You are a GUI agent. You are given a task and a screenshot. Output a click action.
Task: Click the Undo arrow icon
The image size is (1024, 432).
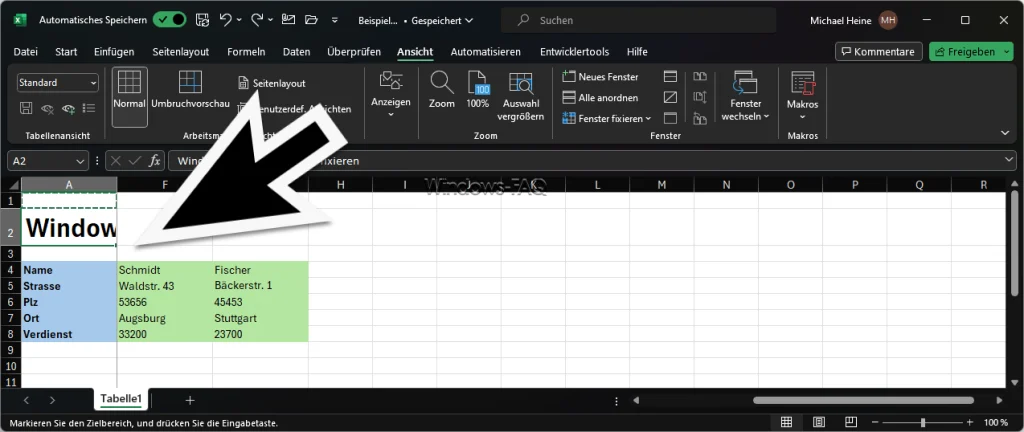pos(225,20)
